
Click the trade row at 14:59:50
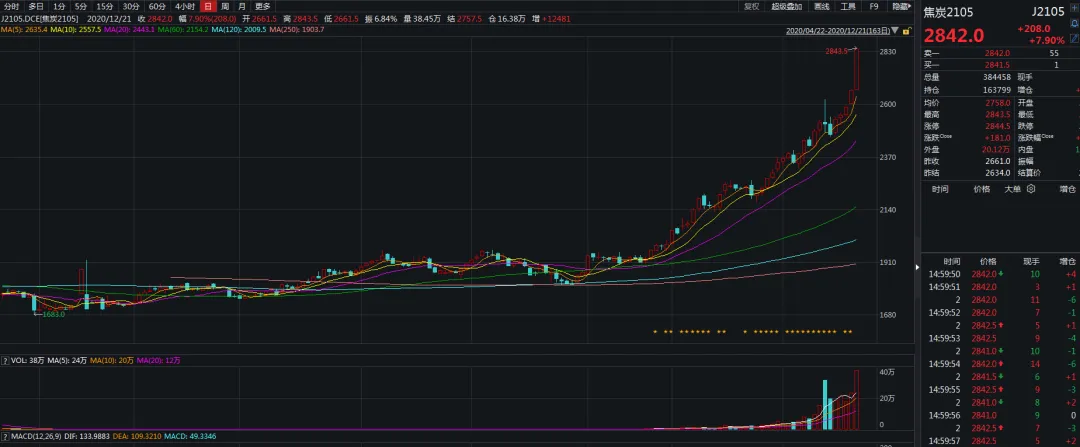[x=1001, y=274]
